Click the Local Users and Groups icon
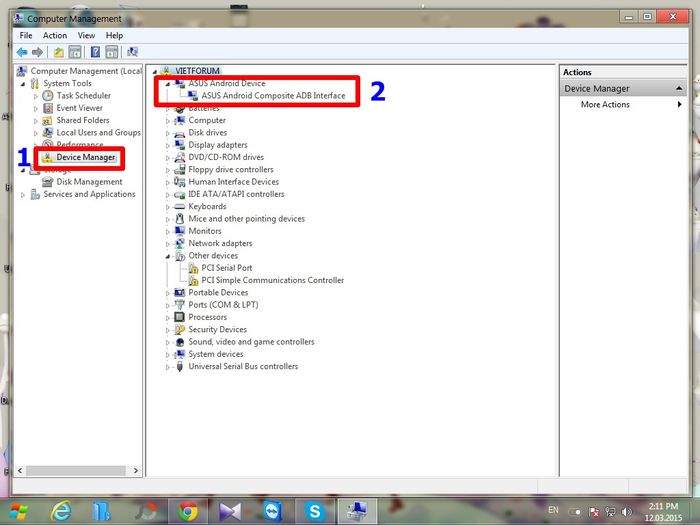This screenshot has height=525, width=700. pyautogui.click(x=48, y=133)
